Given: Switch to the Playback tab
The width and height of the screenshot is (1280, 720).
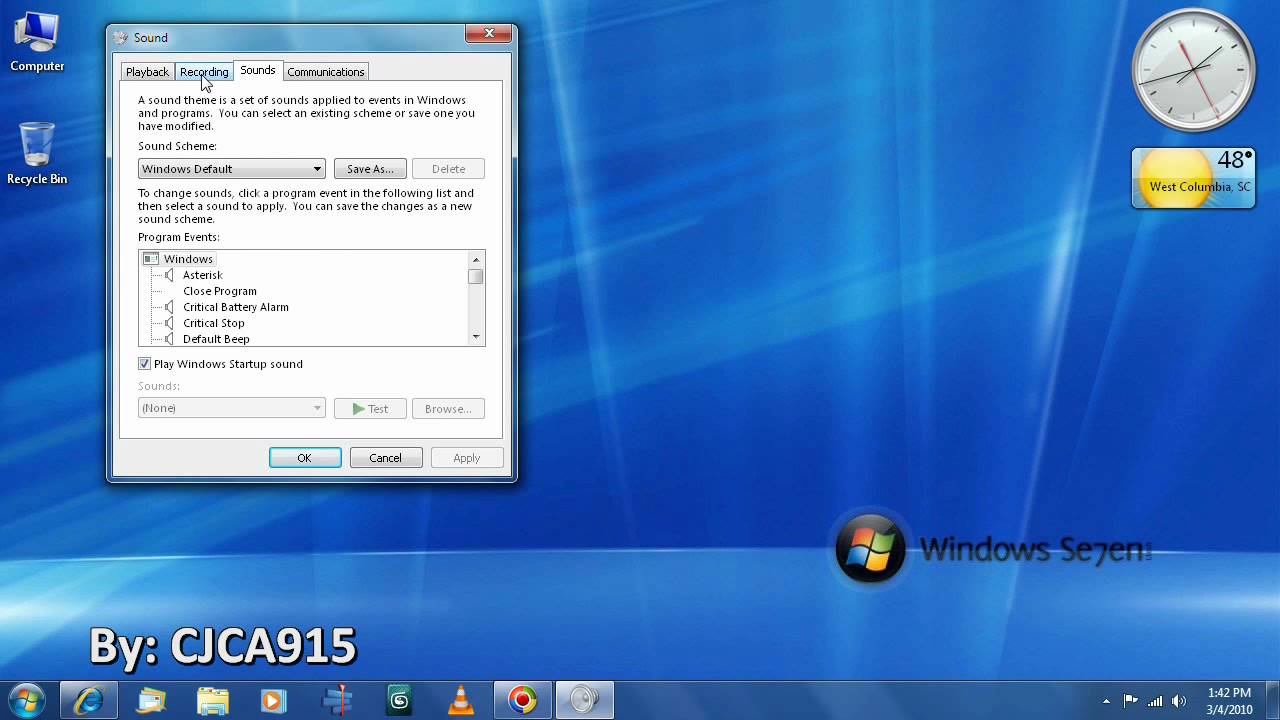Looking at the screenshot, I should click(147, 72).
